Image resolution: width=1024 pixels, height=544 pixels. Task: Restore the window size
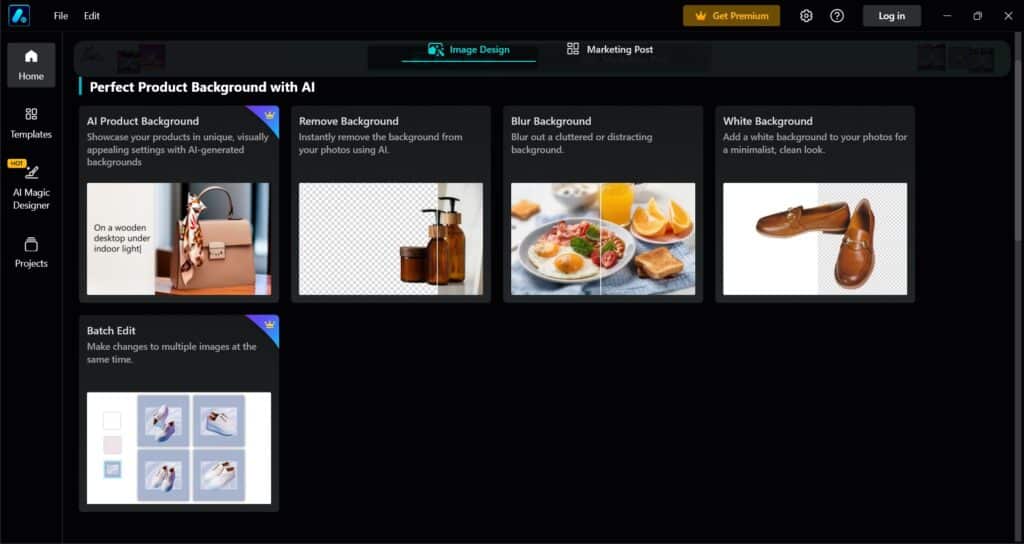(x=977, y=16)
